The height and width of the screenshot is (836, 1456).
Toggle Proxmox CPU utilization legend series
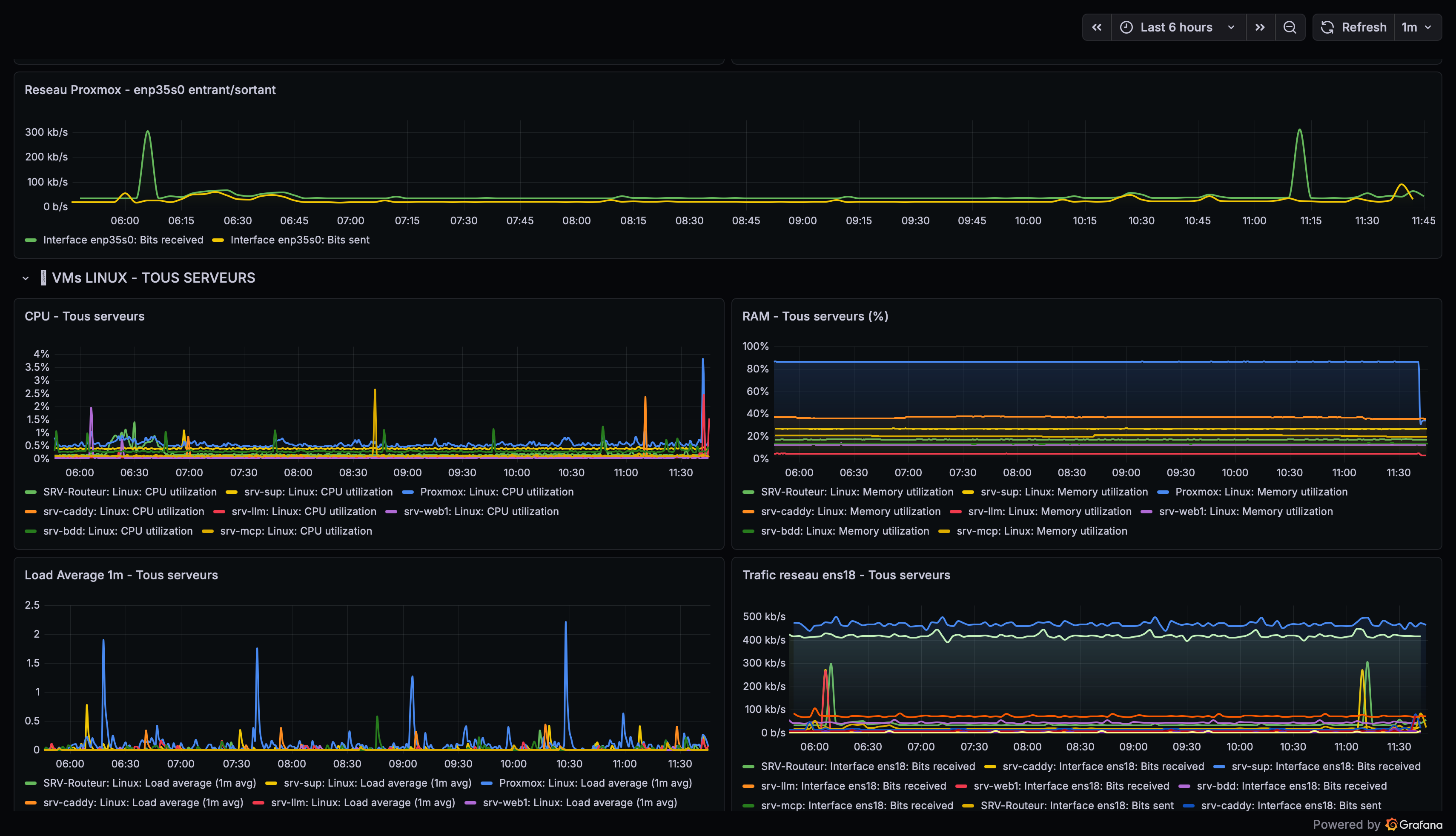click(497, 492)
